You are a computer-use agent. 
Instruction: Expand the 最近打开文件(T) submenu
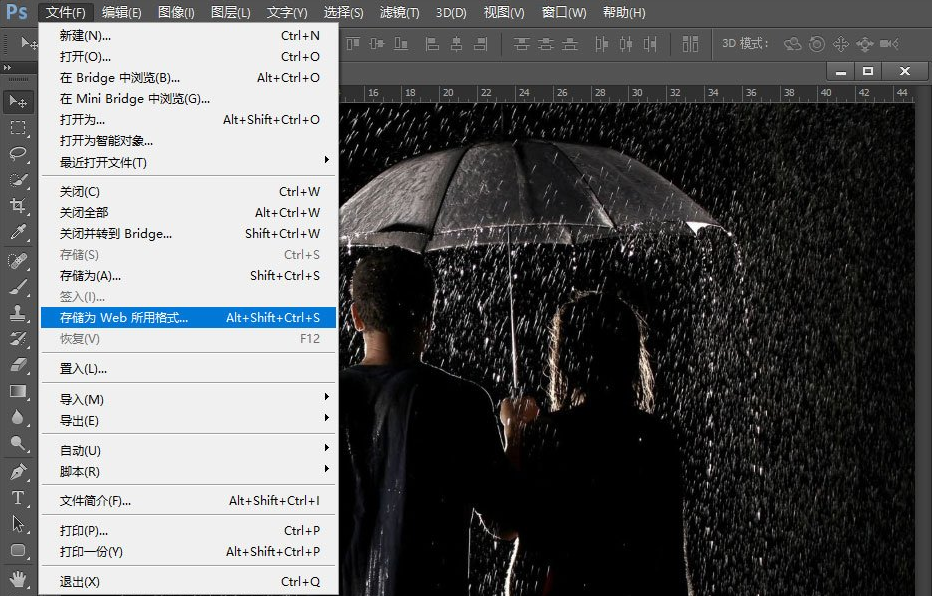point(189,162)
